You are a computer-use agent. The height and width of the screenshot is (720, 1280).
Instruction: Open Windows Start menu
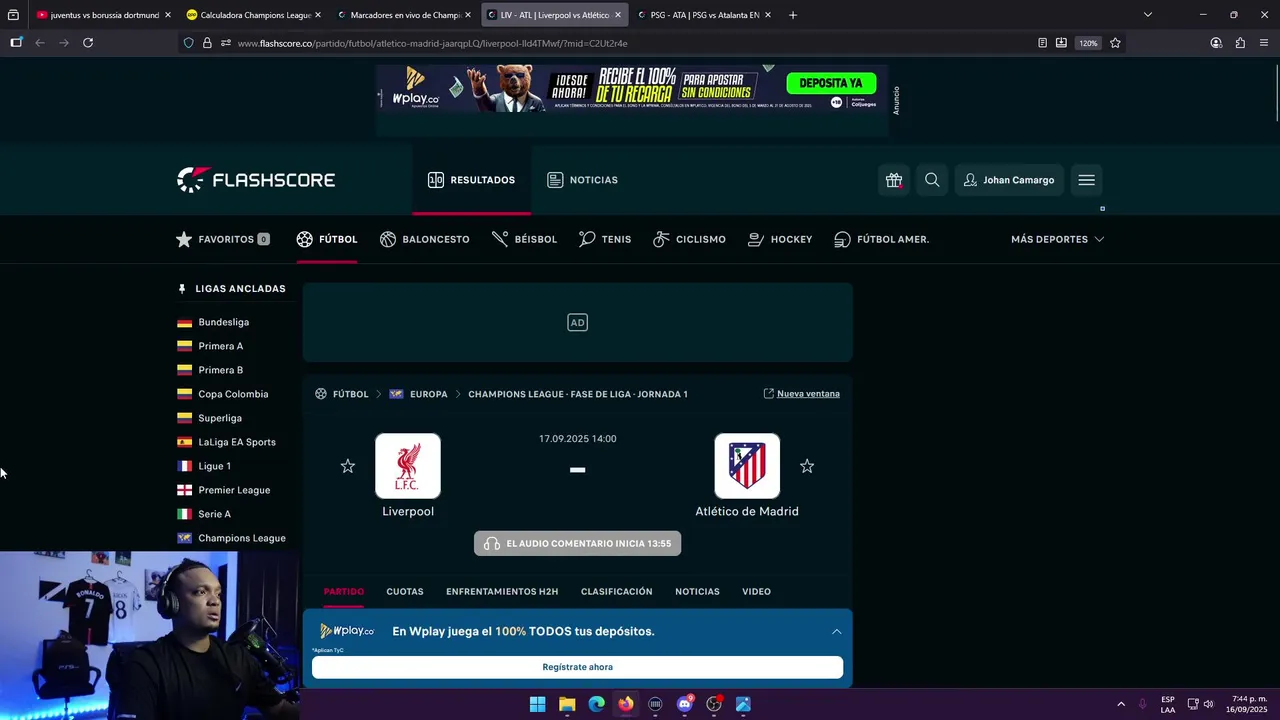click(x=537, y=704)
